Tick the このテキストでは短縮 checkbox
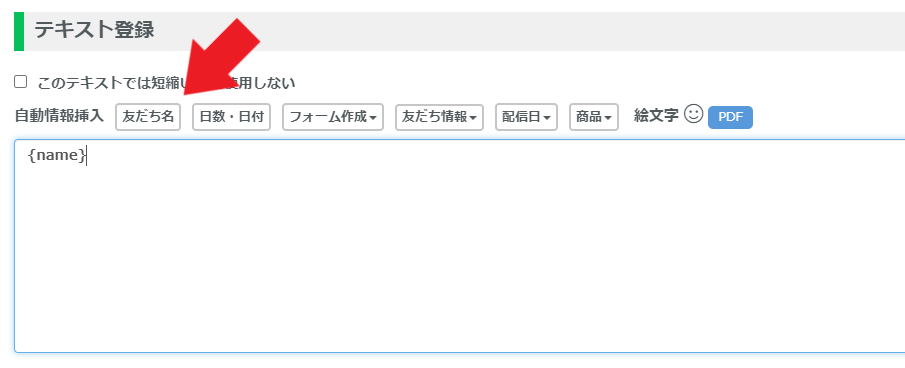905x368 pixels. [21, 82]
